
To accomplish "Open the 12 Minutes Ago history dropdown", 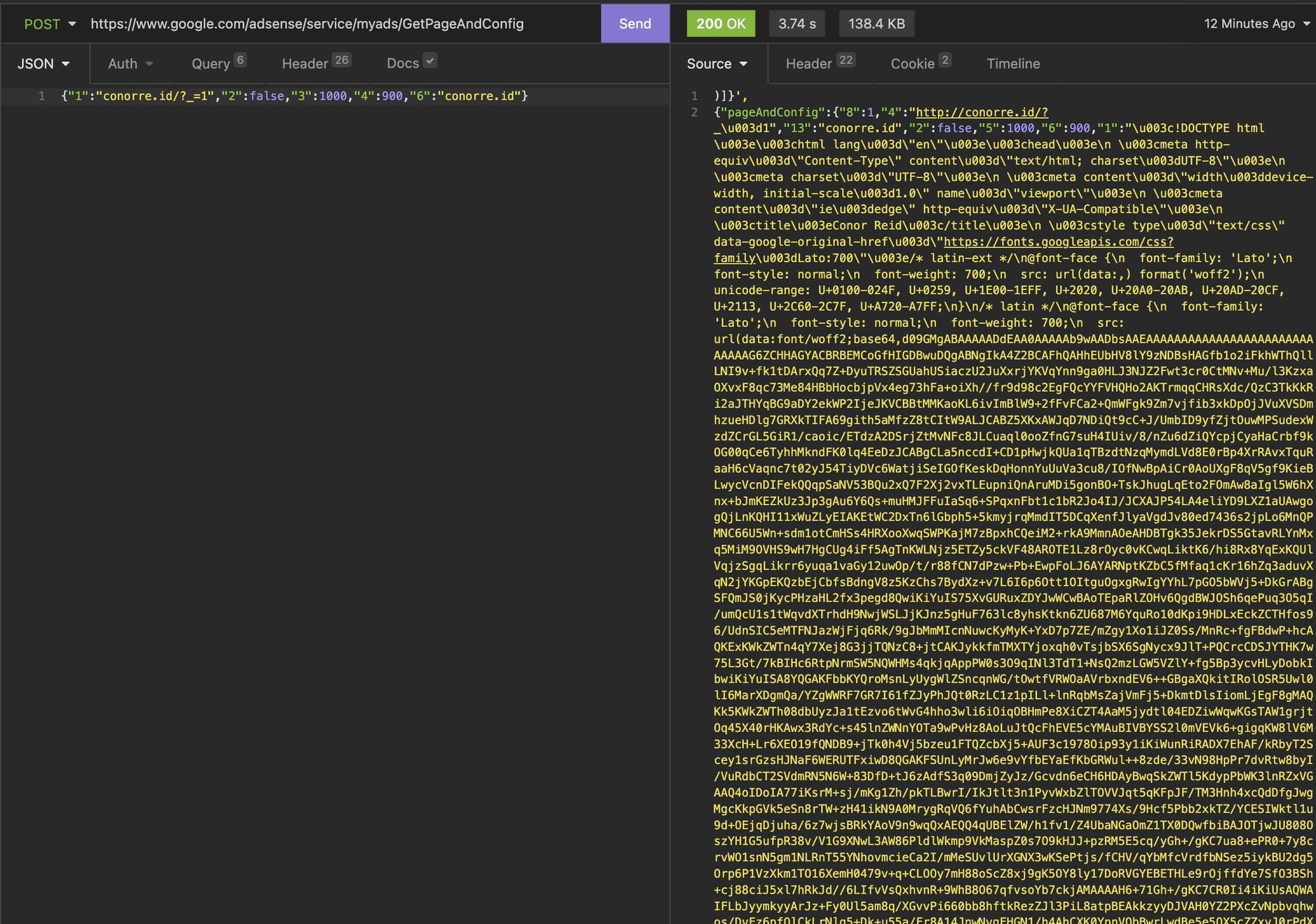I will point(1256,24).
